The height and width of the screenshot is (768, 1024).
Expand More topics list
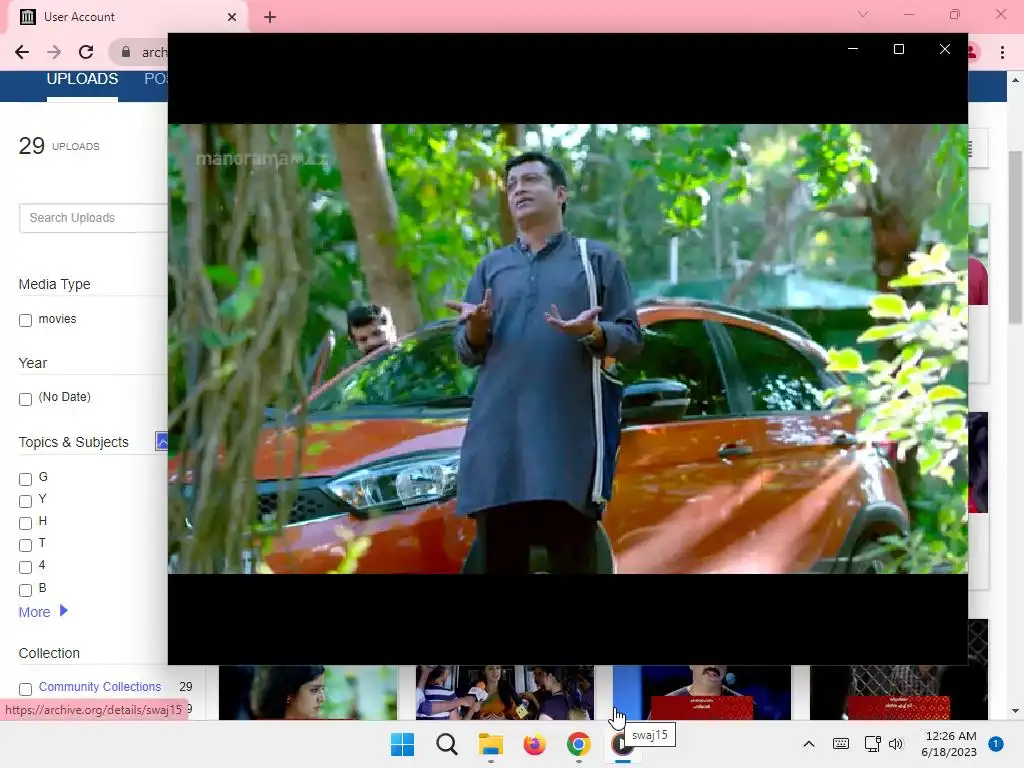43,612
